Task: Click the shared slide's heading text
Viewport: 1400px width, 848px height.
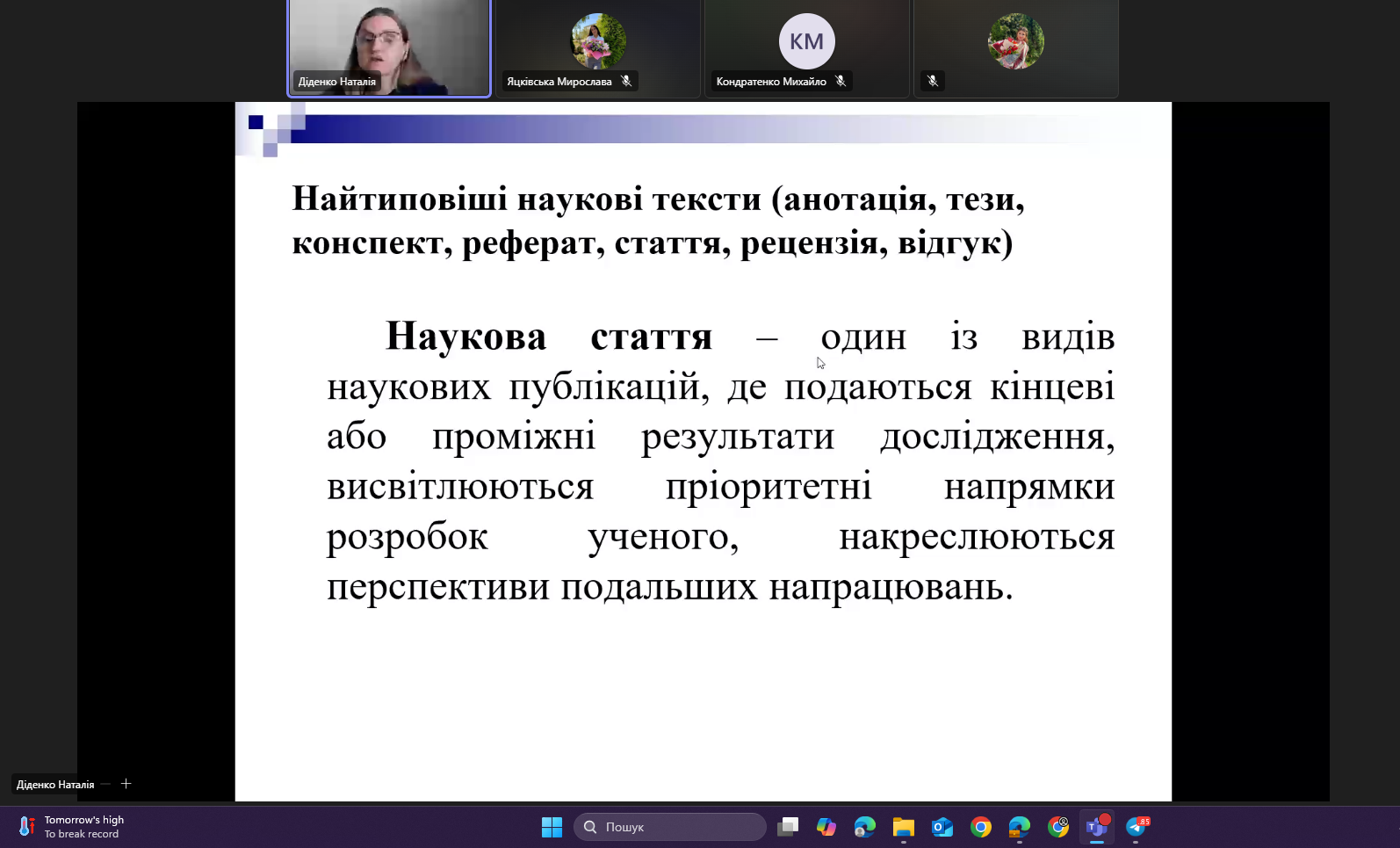Action: 658,221
